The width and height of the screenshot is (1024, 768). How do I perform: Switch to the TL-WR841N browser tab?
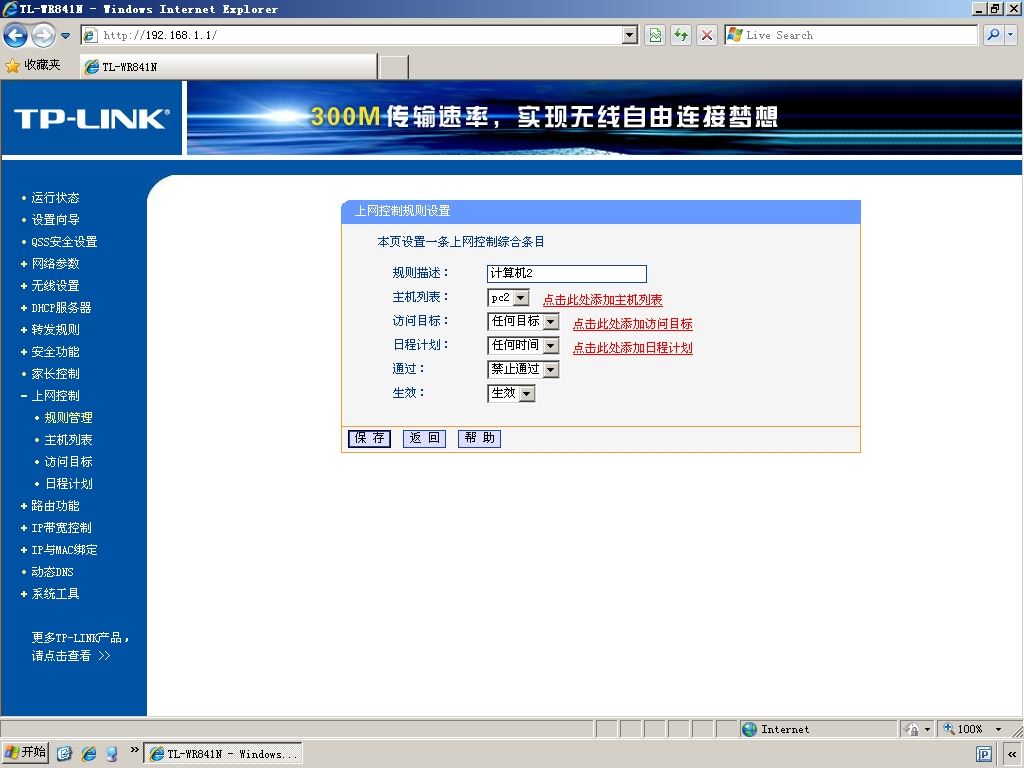229,67
